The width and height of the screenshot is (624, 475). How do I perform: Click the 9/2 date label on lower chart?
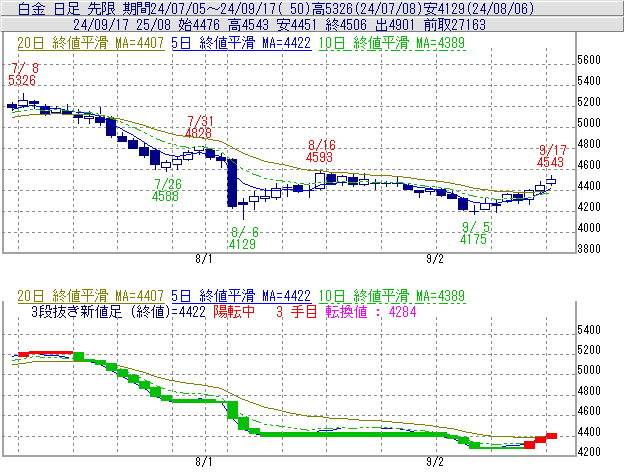coord(435,462)
